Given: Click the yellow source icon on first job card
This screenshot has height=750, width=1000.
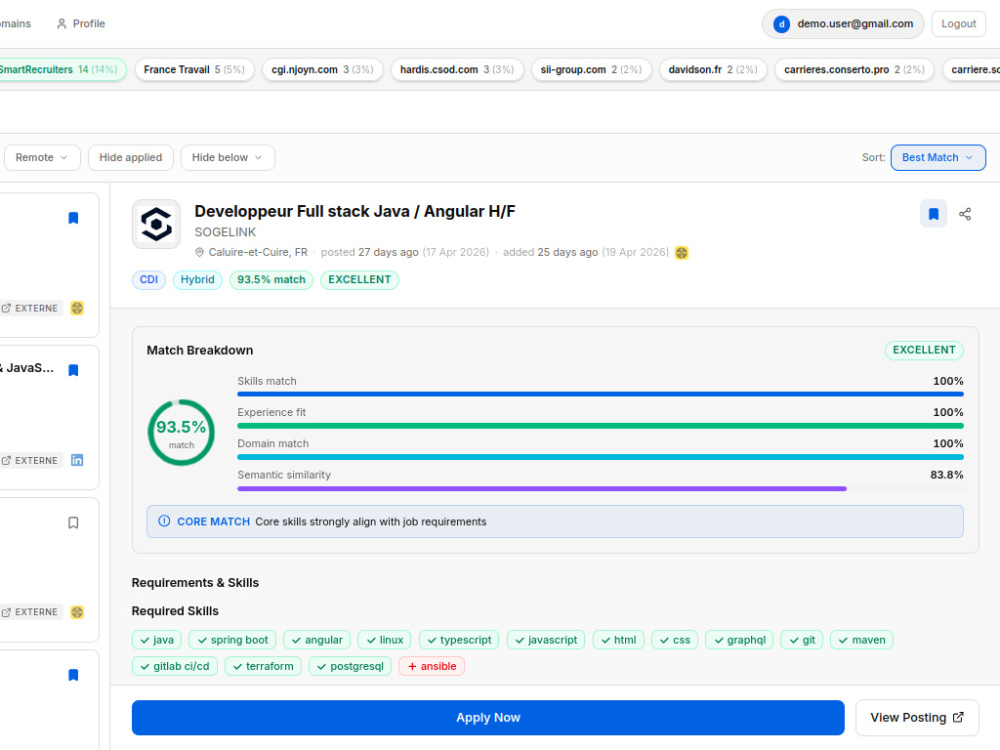Looking at the screenshot, I should point(77,308).
